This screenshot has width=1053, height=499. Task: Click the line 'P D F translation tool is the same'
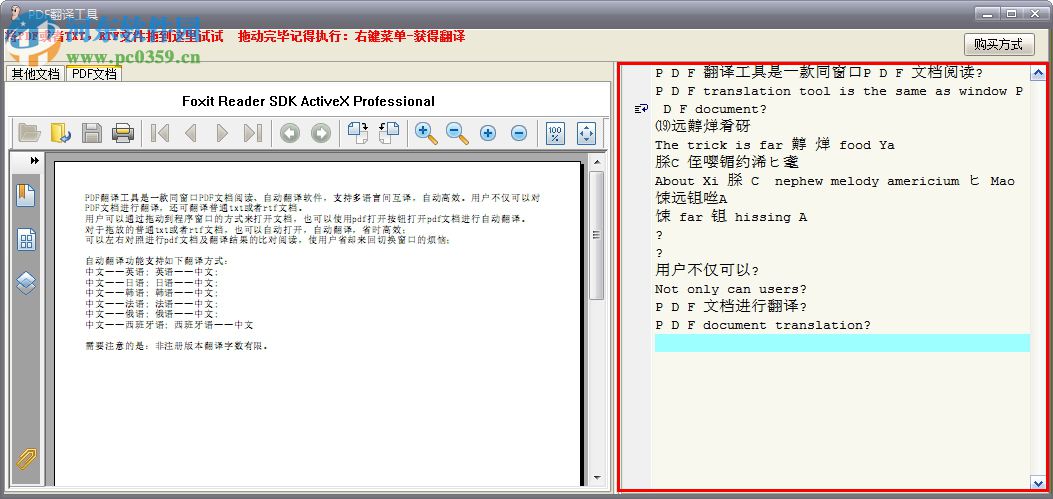[839, 91]
